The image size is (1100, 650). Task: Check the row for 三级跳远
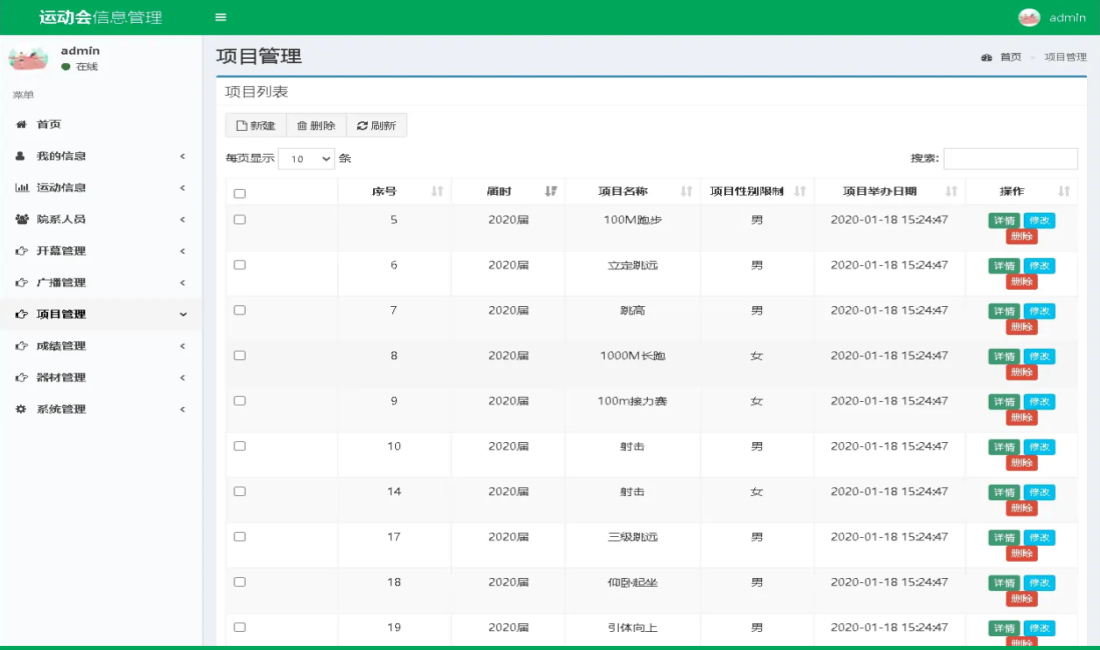[240, 536]
